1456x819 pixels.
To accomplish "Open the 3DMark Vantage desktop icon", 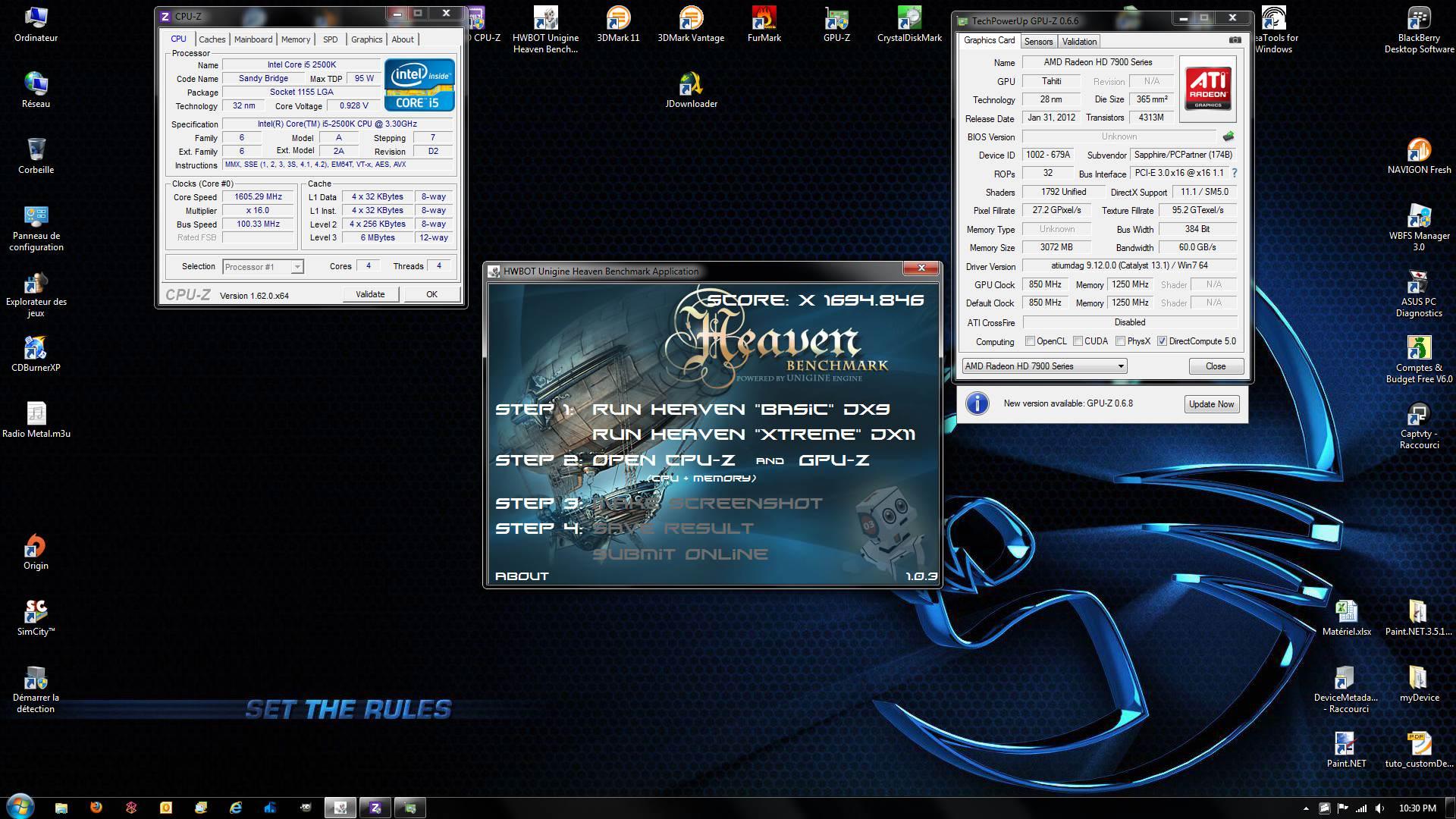I will click(691, 24).
